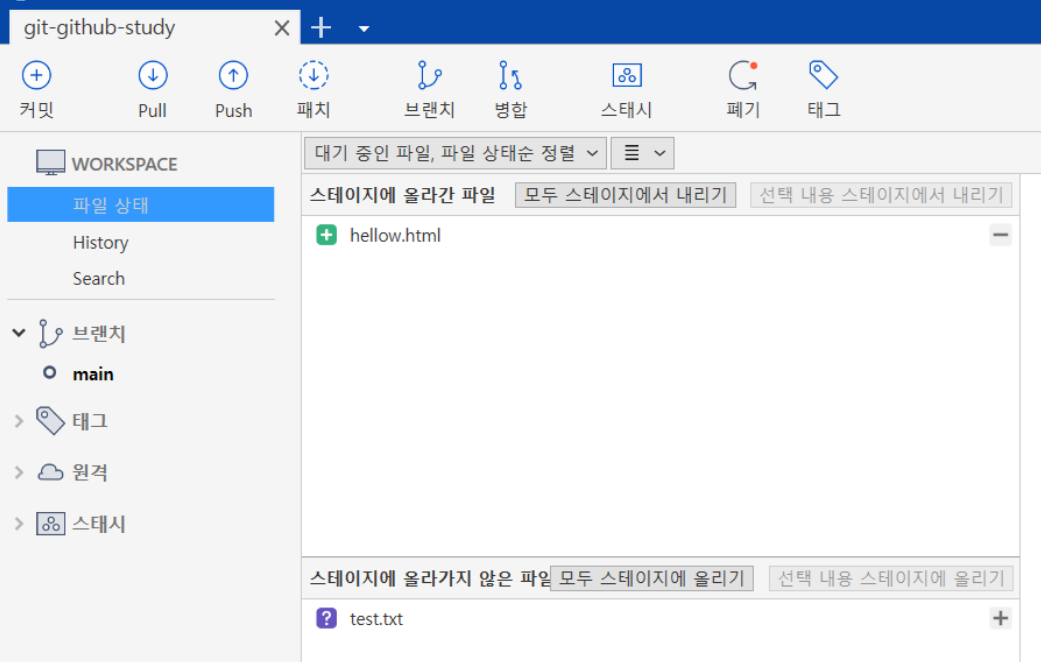Viewport: 1041px width, 662px height.
Task: Open the list view mode dropdown
Action: pyautogui.click(x=643, y=153)
